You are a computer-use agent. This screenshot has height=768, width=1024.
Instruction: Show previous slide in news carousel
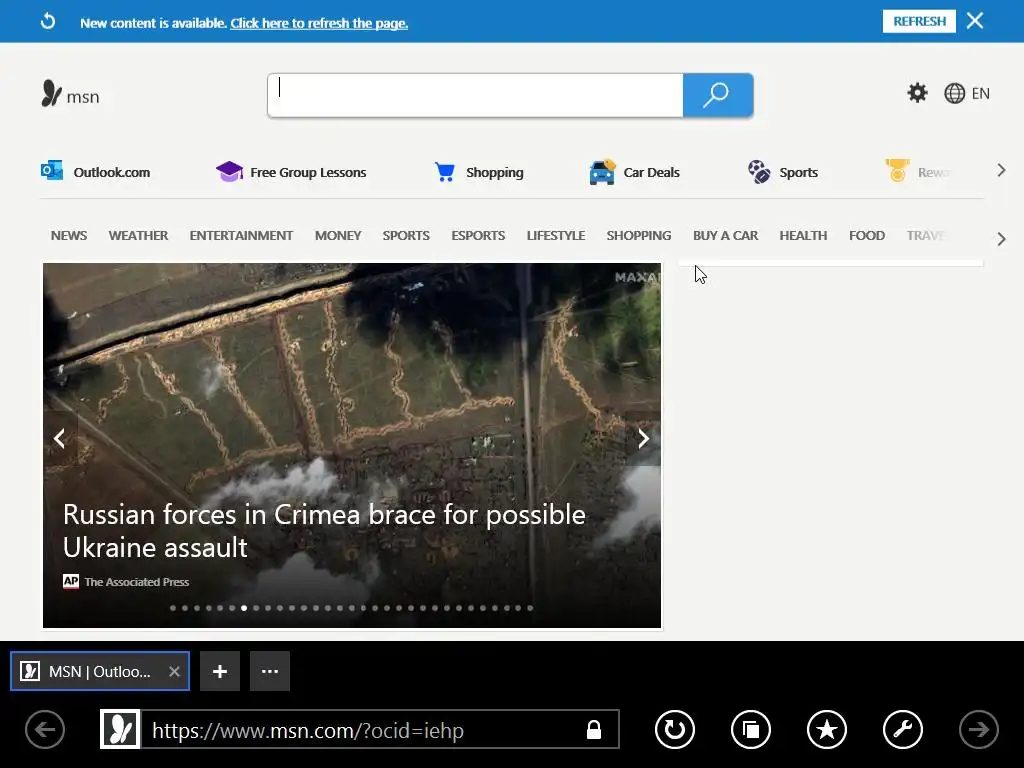(59, 438)
